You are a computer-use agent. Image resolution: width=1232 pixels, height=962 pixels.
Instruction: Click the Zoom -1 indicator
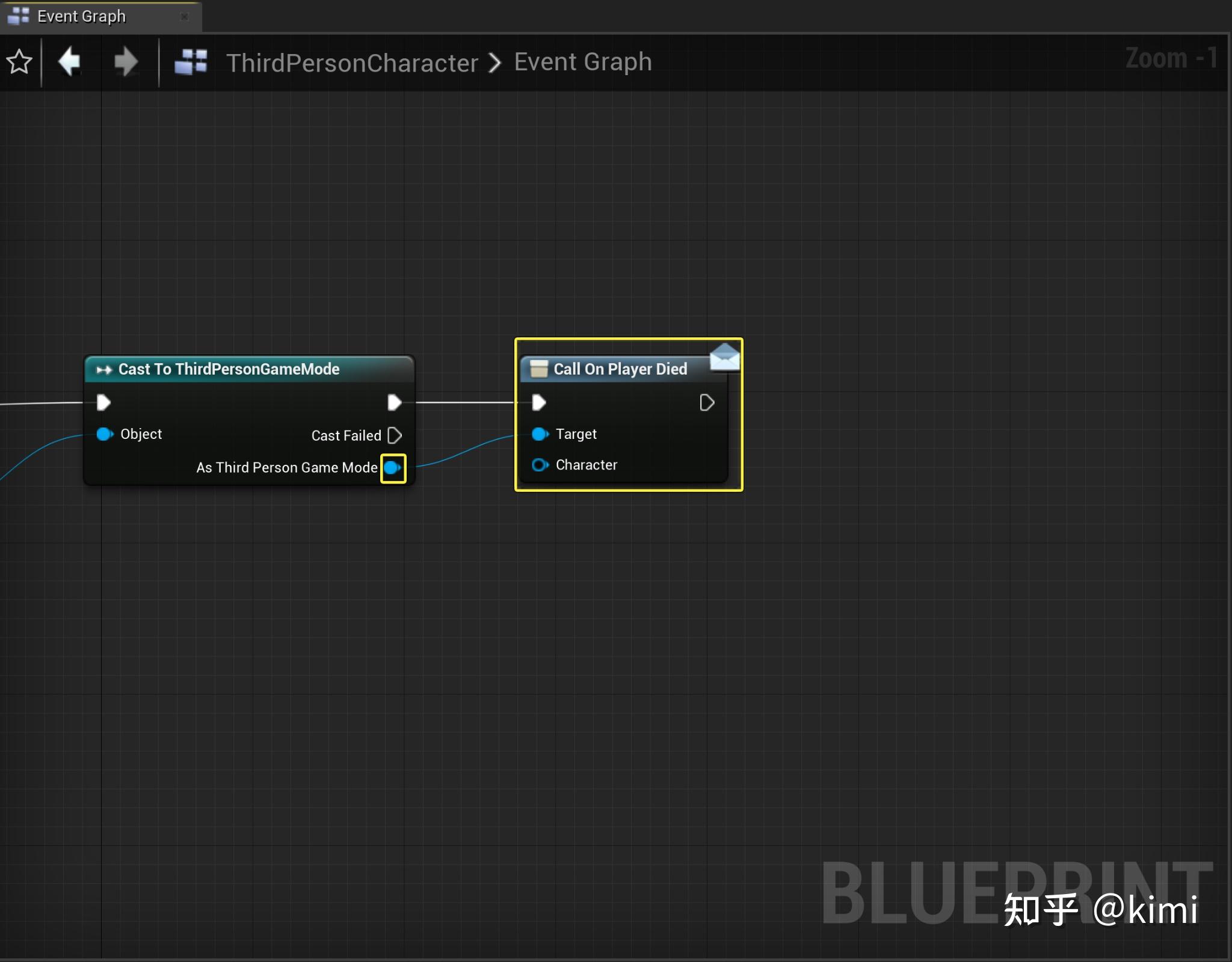click(x=1170, y=58)
